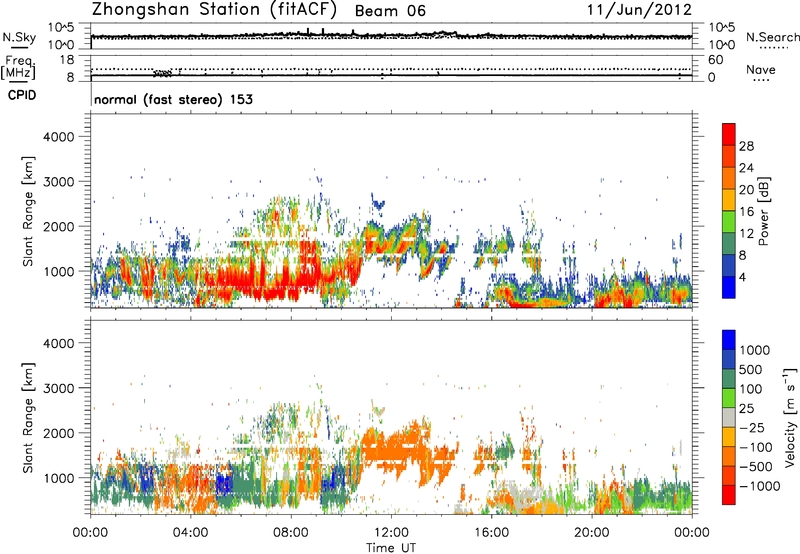
Task: Click power colorbar tick label '28'
Action: click(746, 146)
